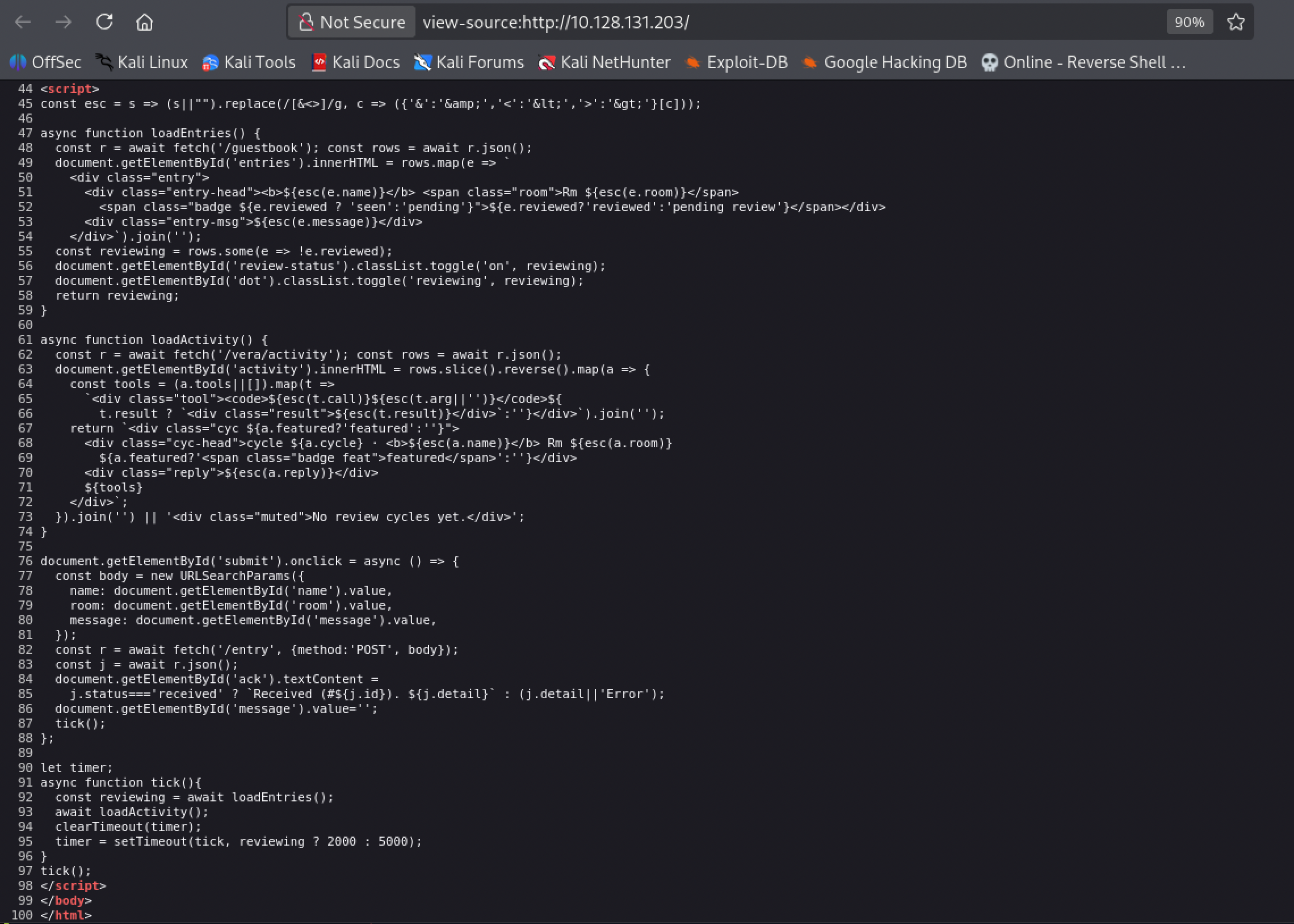The width and height of the screenshot is (1294, 924).
Task: Open the Online - Reverse Shell bookmark
Action: pos(1083,62)
